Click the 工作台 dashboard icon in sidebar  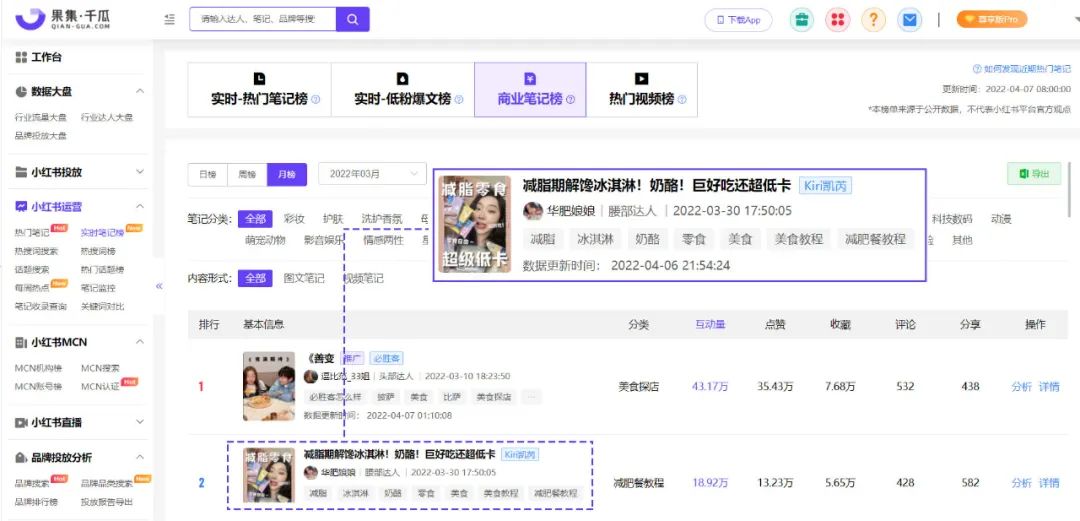(21, 57)
